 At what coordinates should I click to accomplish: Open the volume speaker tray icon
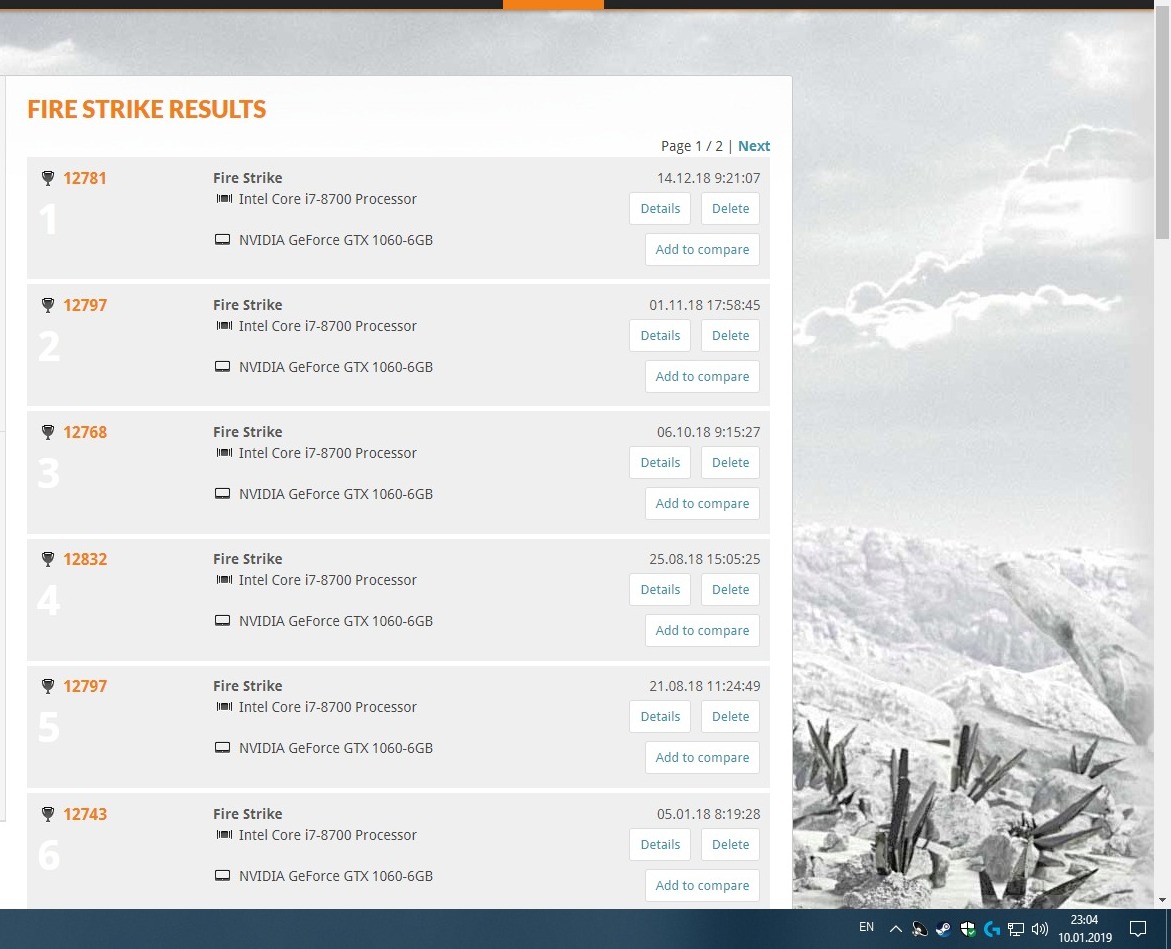(x=1040, y=929)
